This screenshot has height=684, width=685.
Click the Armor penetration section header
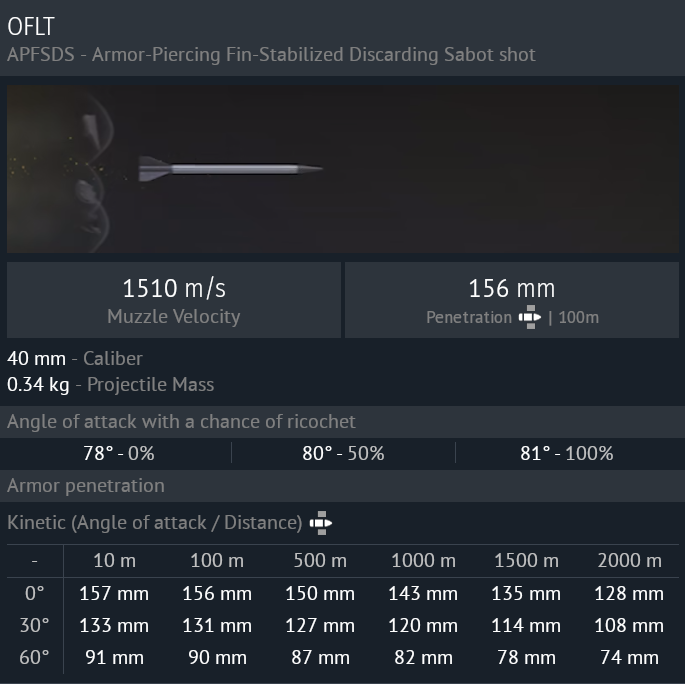(86, 485)
